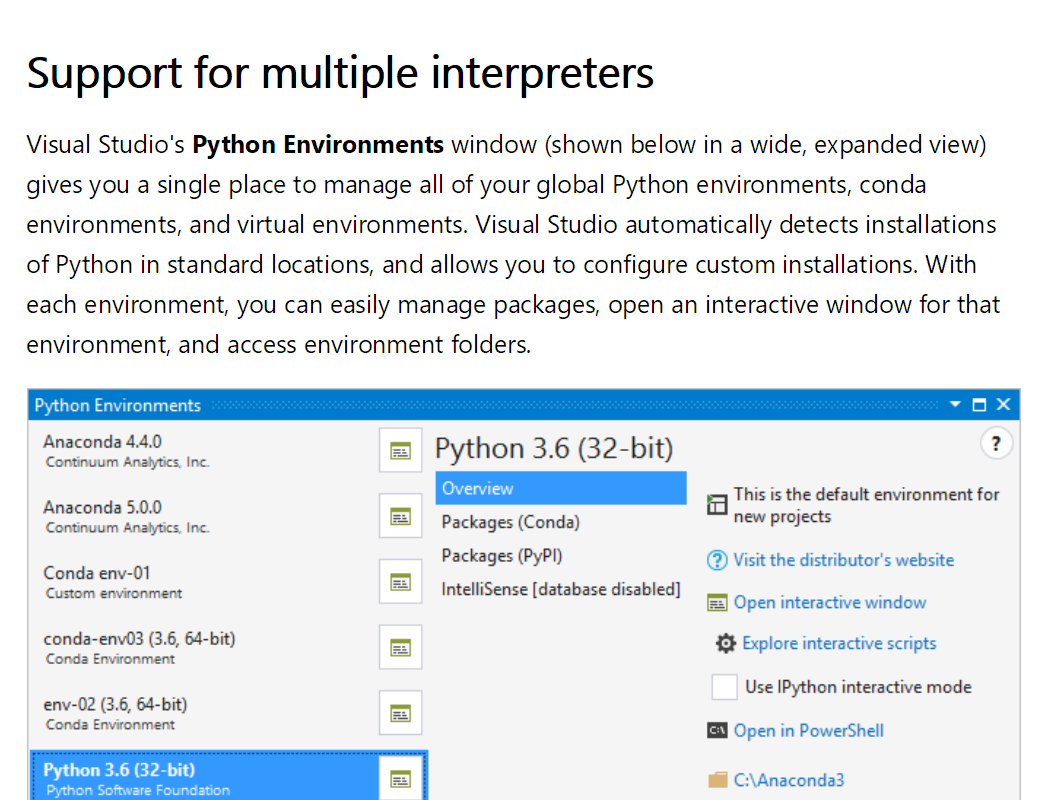This screenshot has height=800, width=1042.
Task: Switch to Packages (PyPI) view
Action: tap(509, 556)
